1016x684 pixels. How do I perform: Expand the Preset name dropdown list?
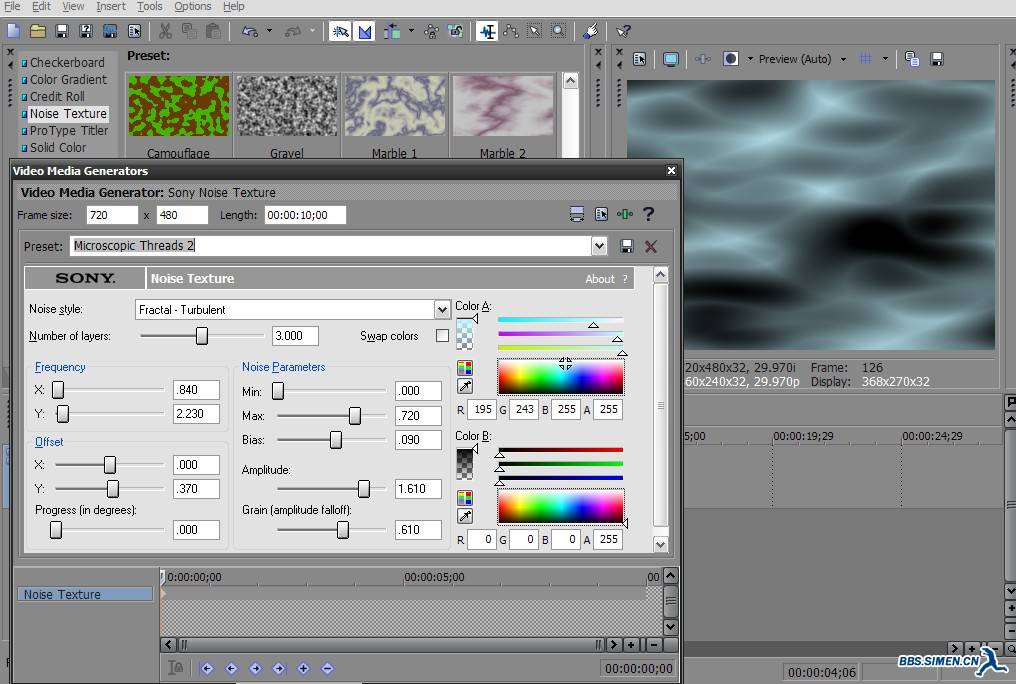click(x=599, y=246)
